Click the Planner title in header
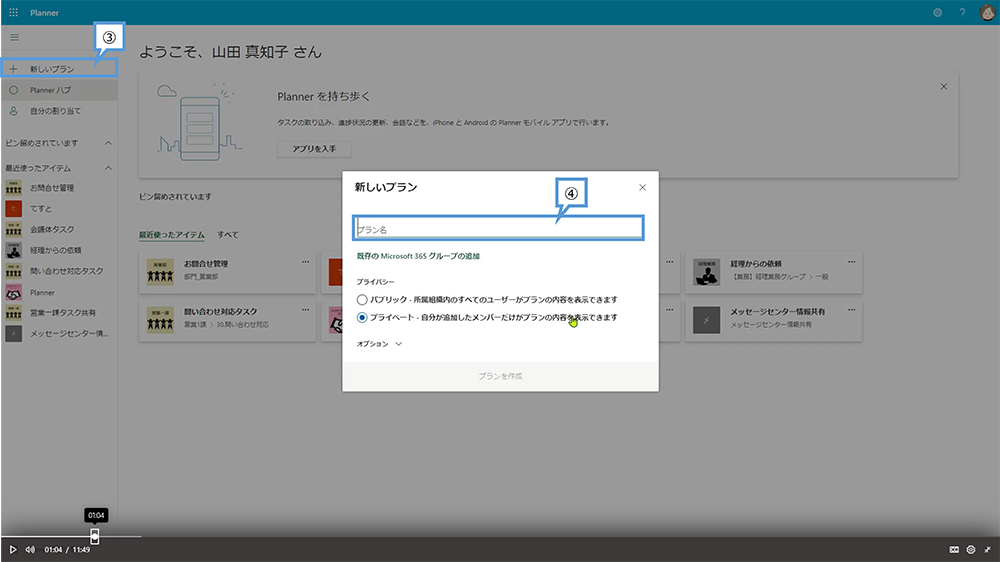Image resolution: width=1000 pixels, height=562 pixels. (x=45, y=13)
